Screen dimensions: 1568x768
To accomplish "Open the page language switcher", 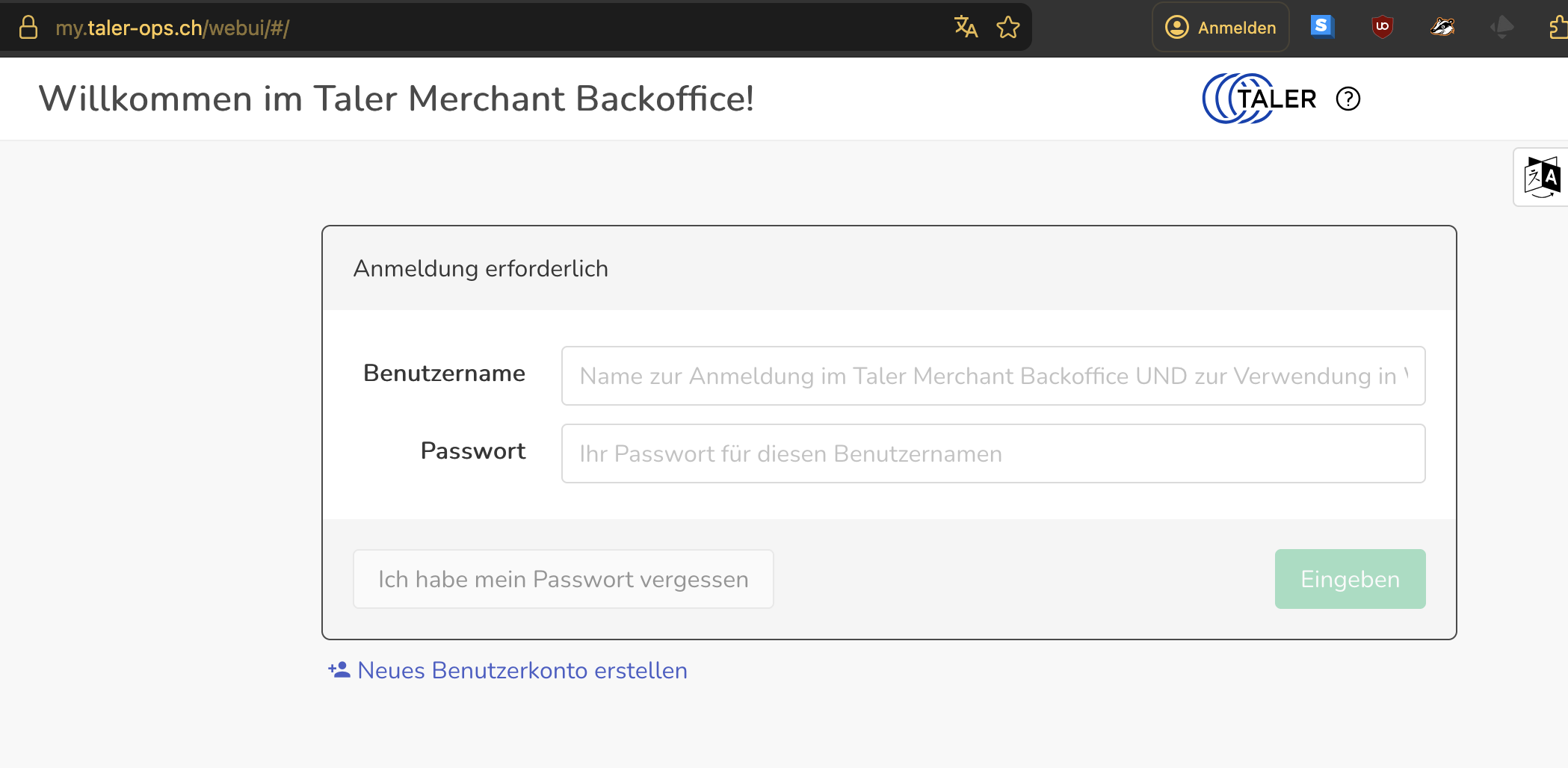I will (1541, 177).
